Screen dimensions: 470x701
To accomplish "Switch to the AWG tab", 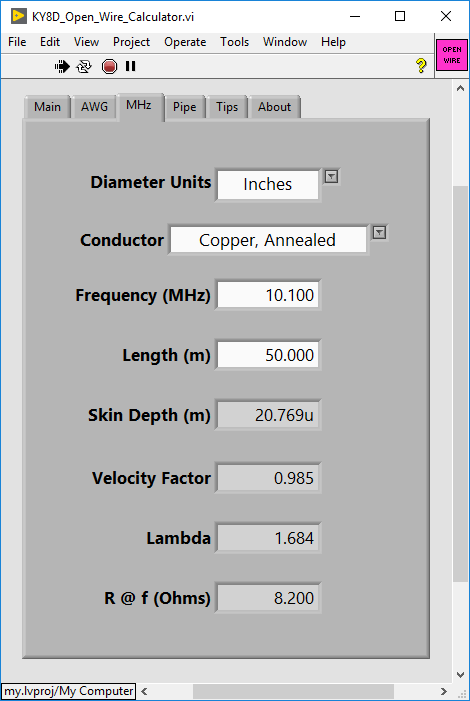I will (94, 107).
